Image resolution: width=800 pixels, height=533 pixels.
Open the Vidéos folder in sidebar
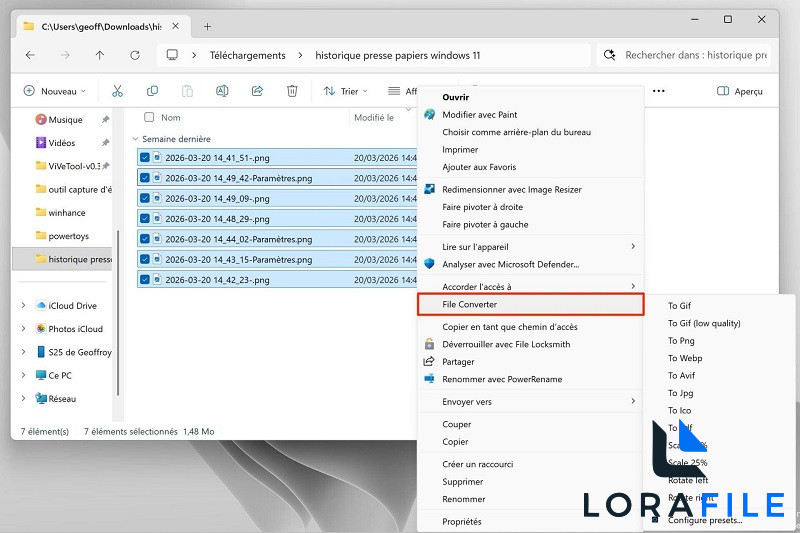pos(62,143)
